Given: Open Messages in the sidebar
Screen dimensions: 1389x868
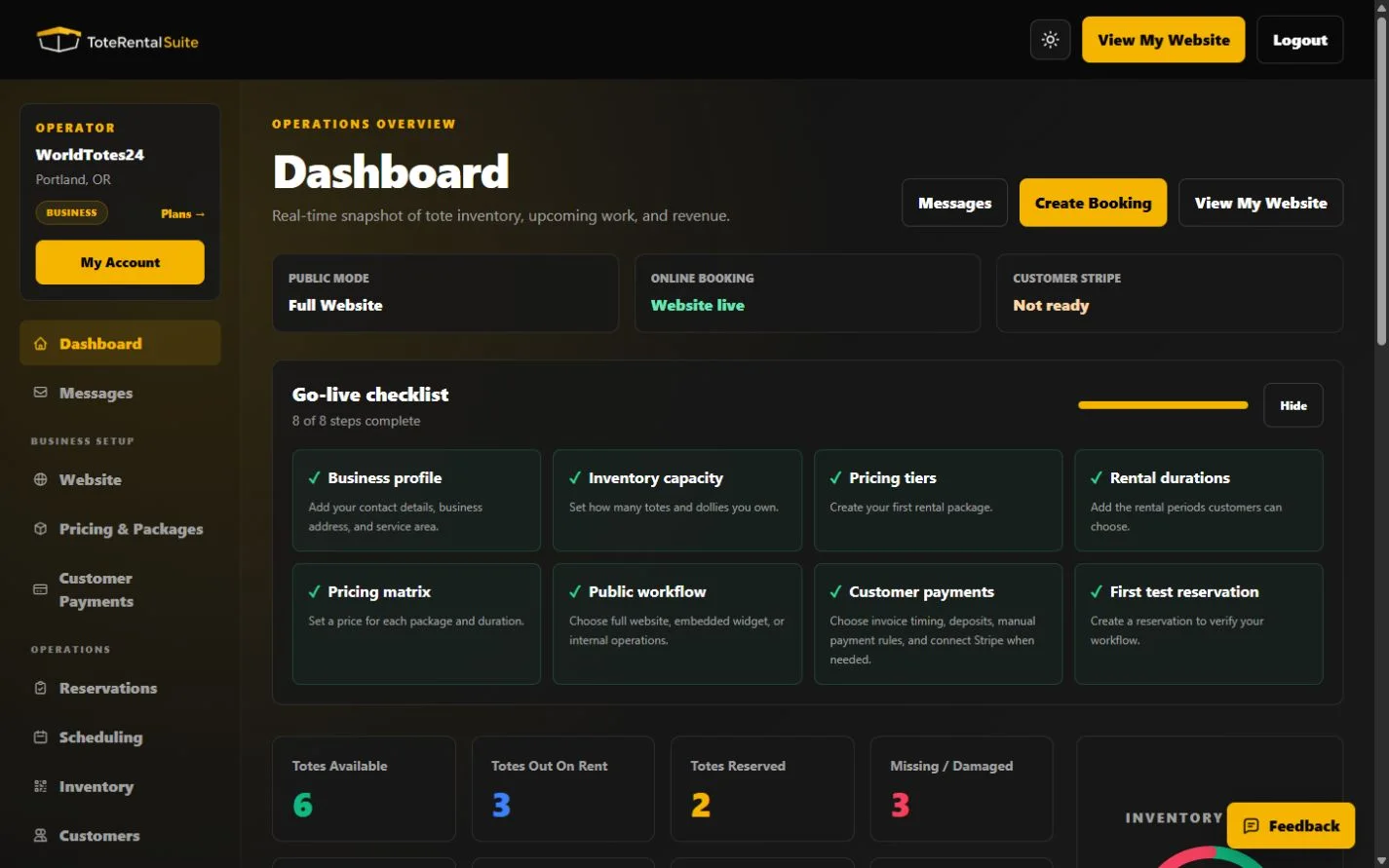Looking at the screenshot, I should (x=120, y=393).
